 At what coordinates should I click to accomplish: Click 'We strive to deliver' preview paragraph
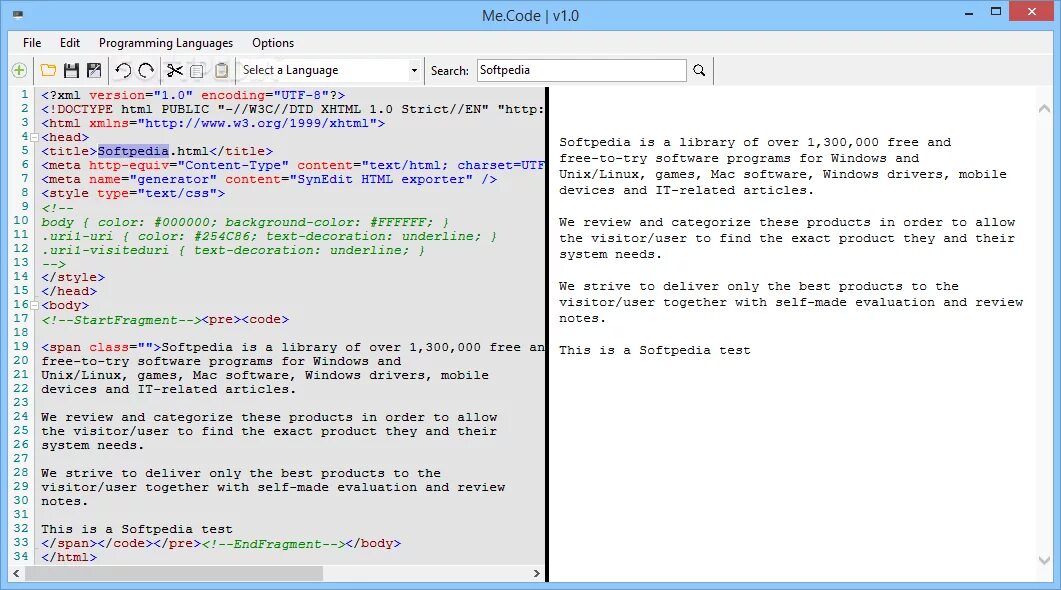(791, 302)
